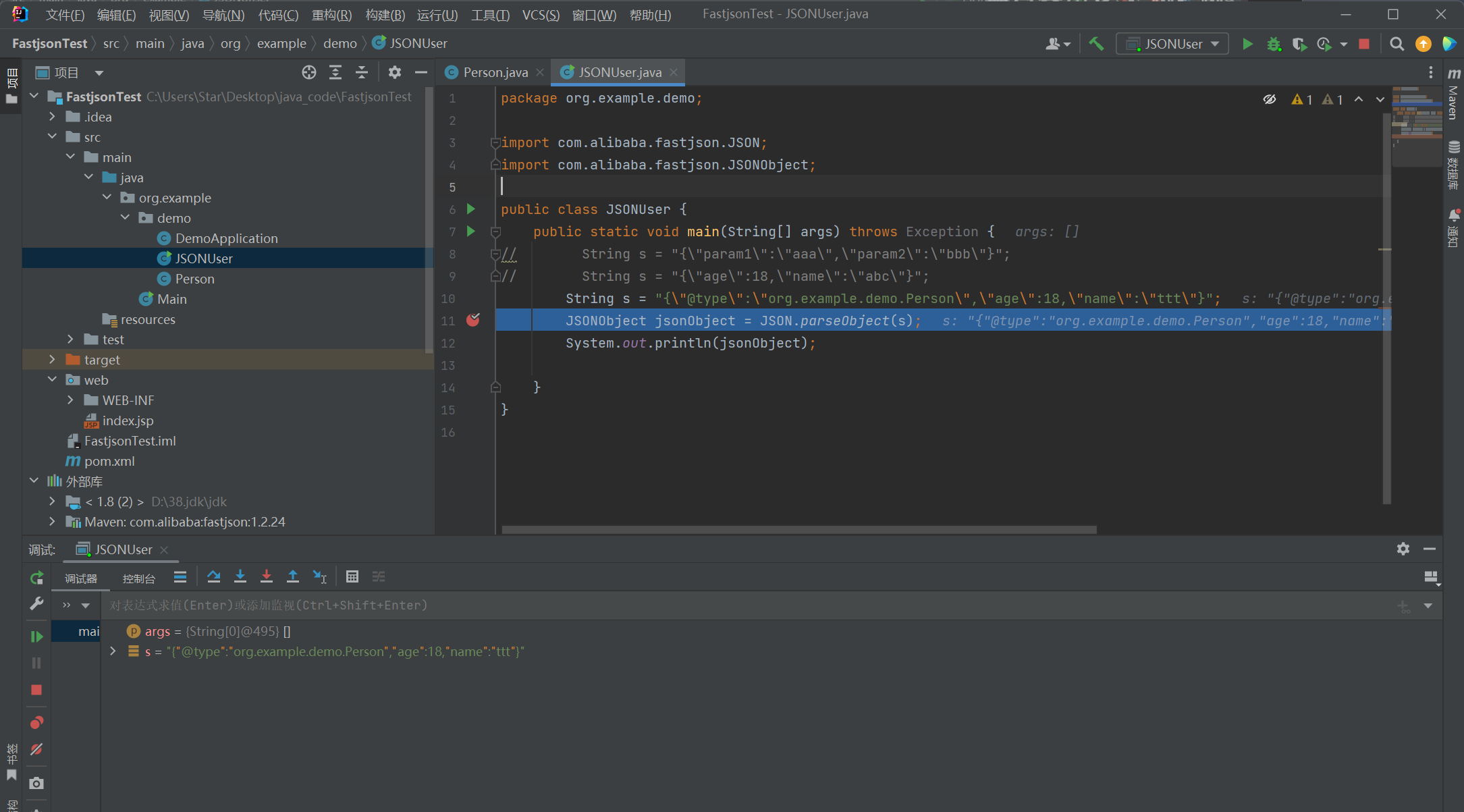Open the 运行(U) menu
The height and width of the screenshot is (812, 1464).
pyautogui.click(x=437, y=14)
